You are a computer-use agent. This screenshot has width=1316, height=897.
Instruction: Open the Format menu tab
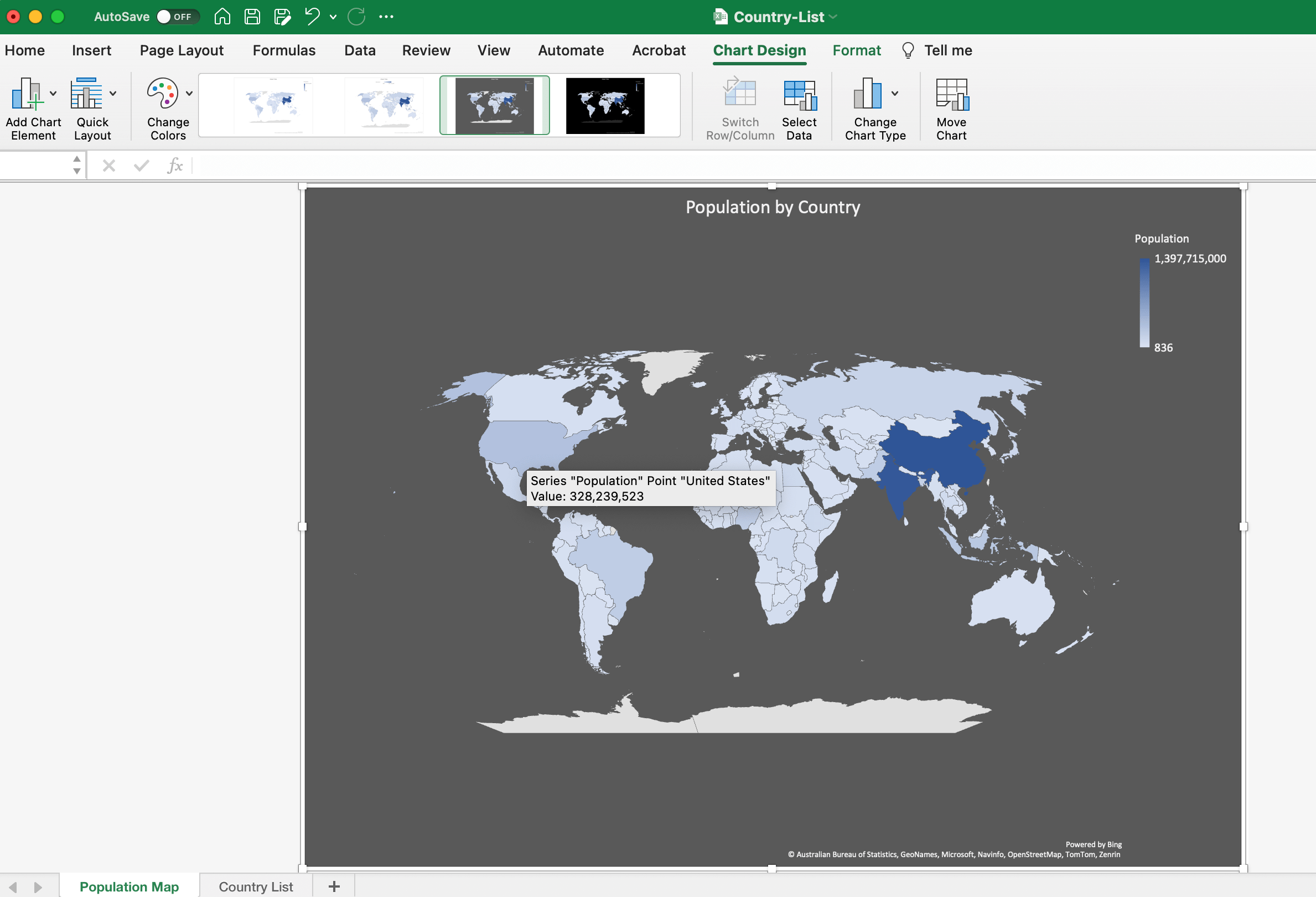tap(856, 50)
